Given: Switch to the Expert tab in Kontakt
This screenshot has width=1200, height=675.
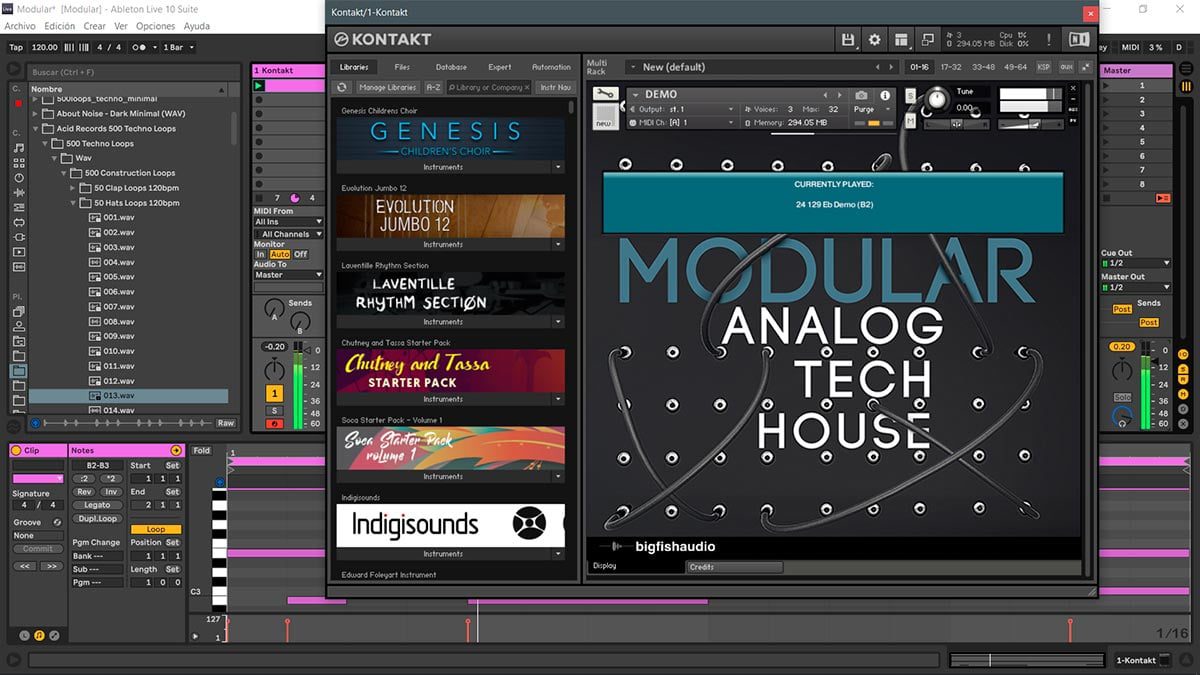Looking at the screenshot, I should pos(500,67).
